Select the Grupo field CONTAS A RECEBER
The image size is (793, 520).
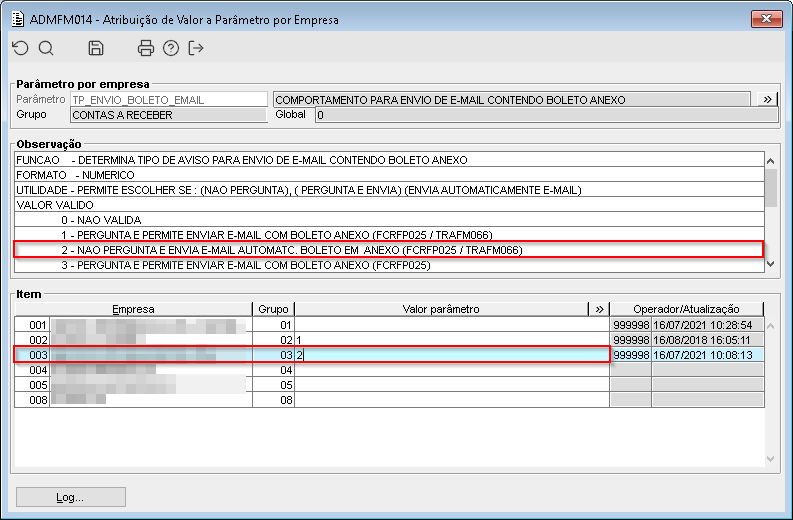168,115
